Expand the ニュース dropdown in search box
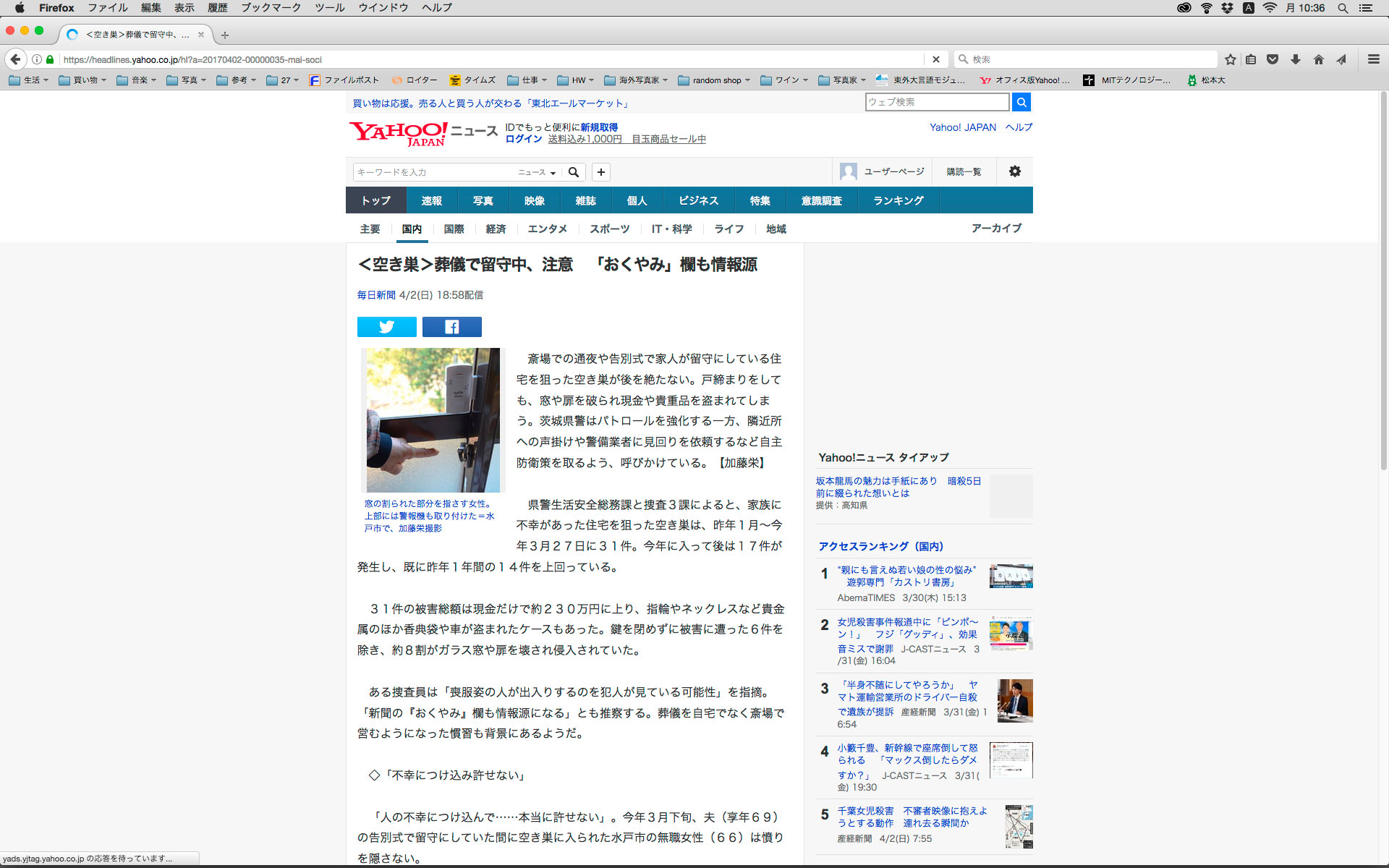Viewport: 1389px width, 868px height. 537,172
